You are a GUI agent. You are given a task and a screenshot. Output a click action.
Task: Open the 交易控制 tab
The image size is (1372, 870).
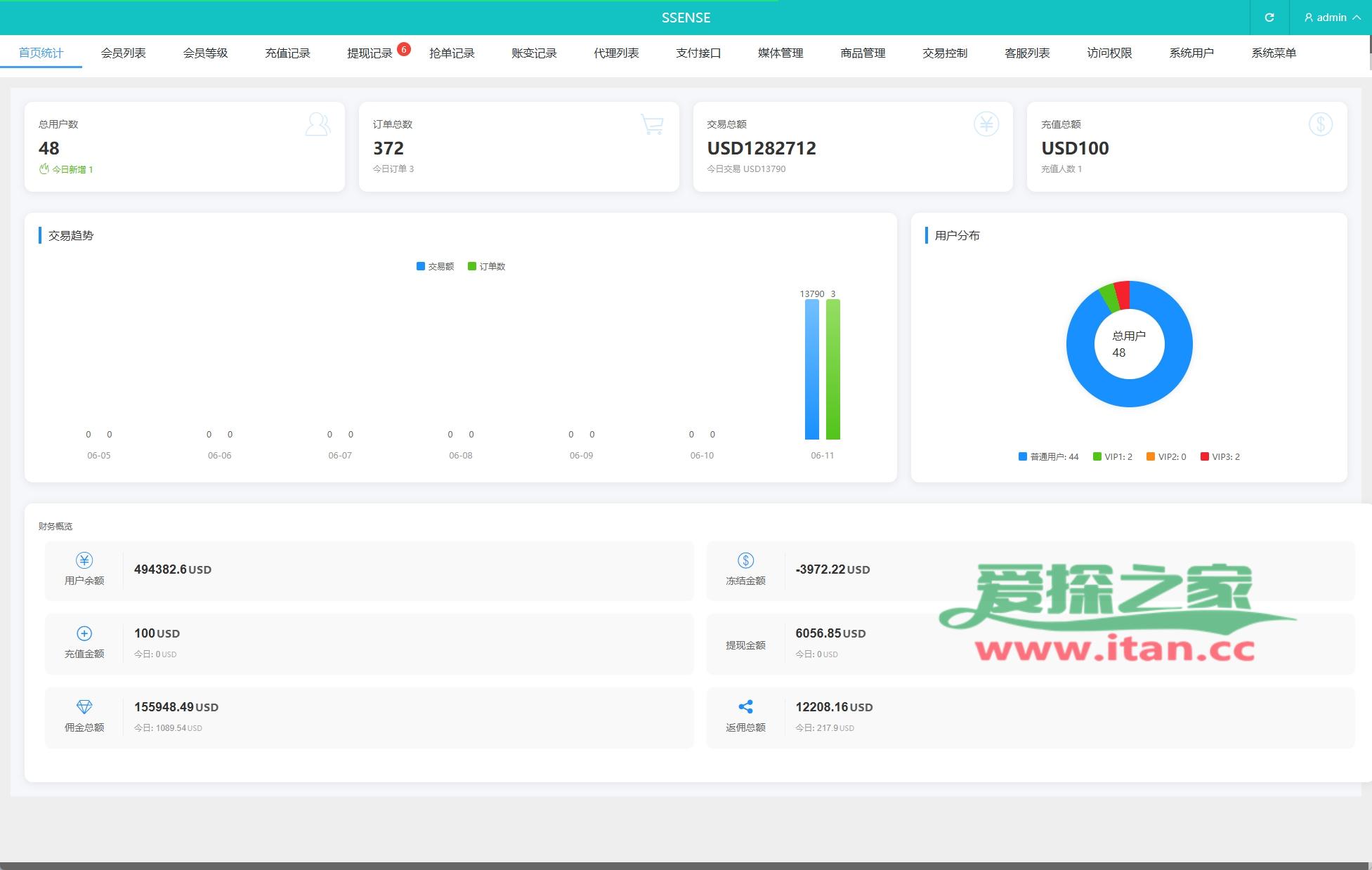(945, 53)
